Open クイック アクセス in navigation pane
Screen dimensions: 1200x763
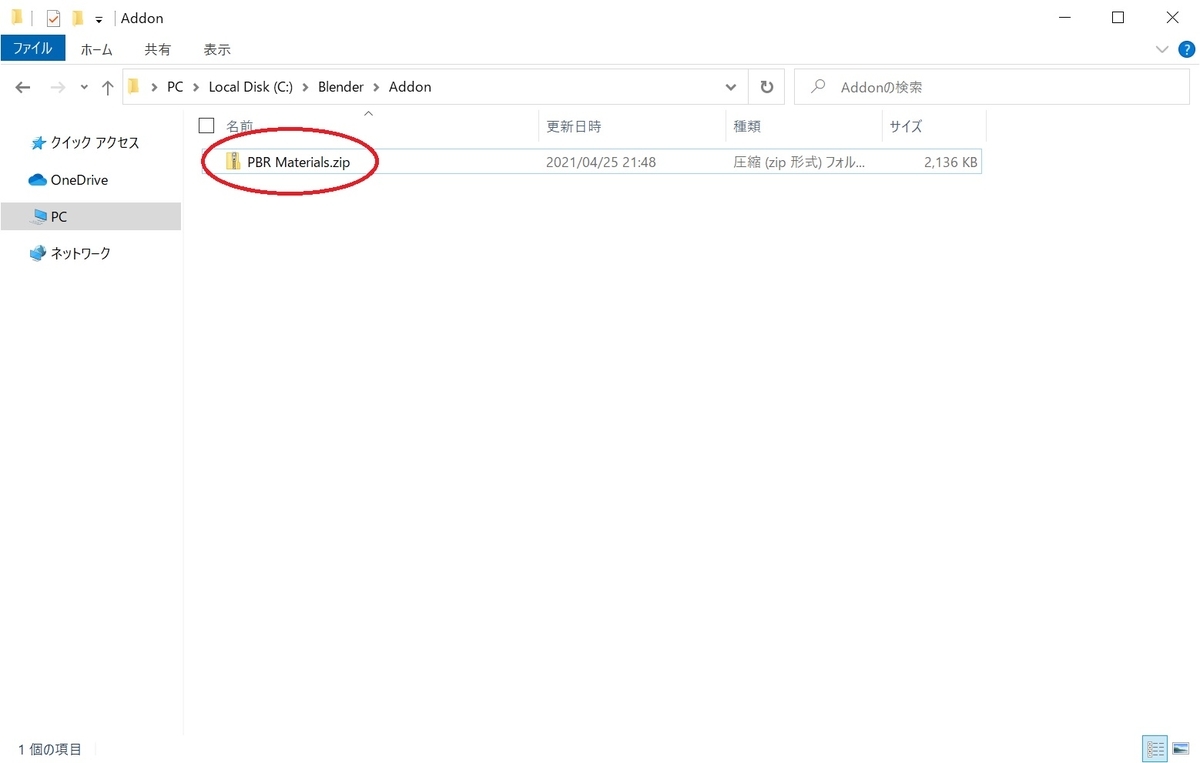point(95,143)
